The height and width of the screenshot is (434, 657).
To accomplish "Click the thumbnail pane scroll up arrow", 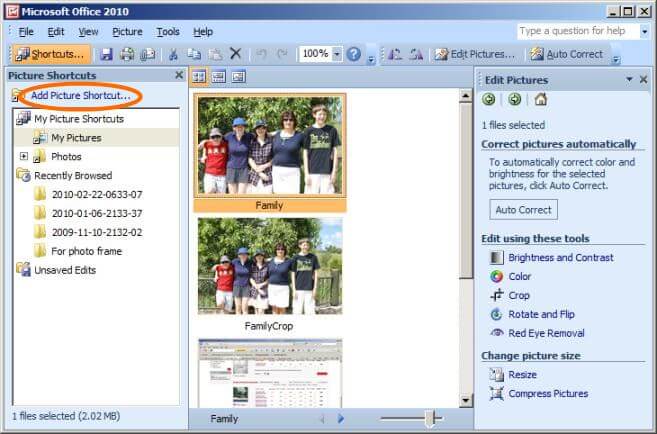I will 466,96.
